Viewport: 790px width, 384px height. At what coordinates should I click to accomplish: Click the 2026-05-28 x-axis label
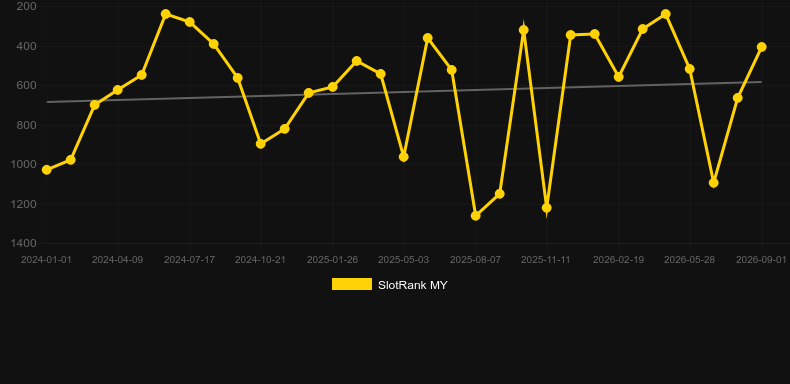tap(689, 260)
